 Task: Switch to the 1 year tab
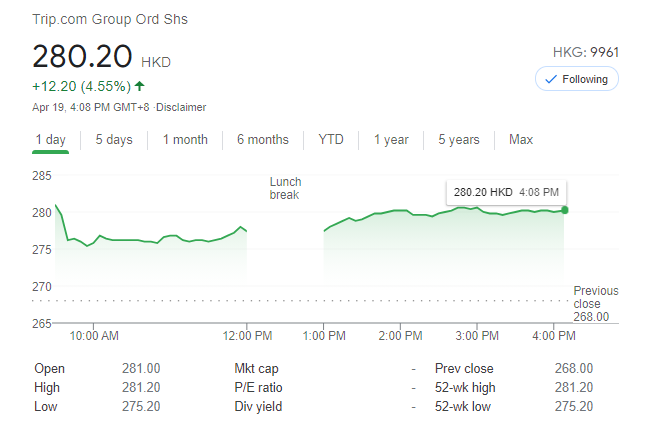point(391,140)
